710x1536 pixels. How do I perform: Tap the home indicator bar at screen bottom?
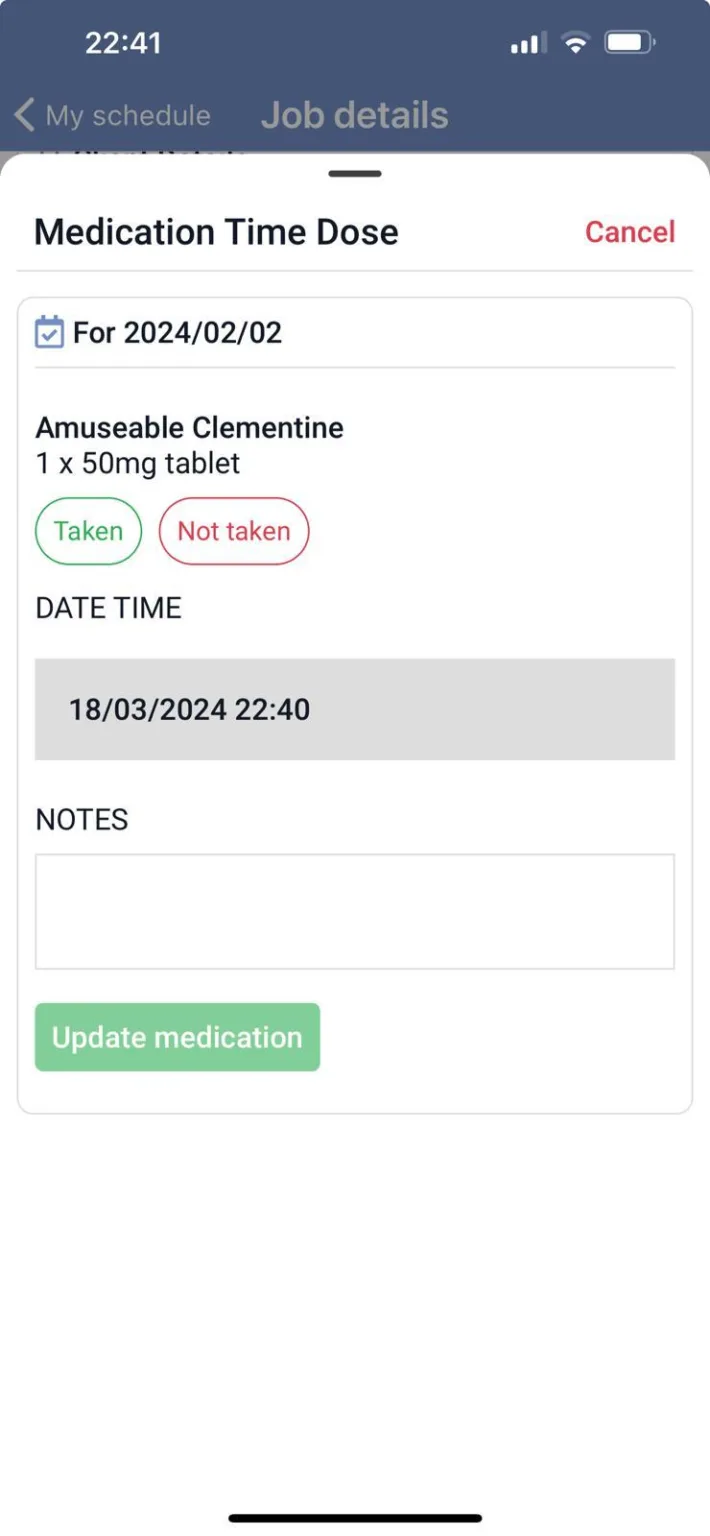(x=355, y=1518)
